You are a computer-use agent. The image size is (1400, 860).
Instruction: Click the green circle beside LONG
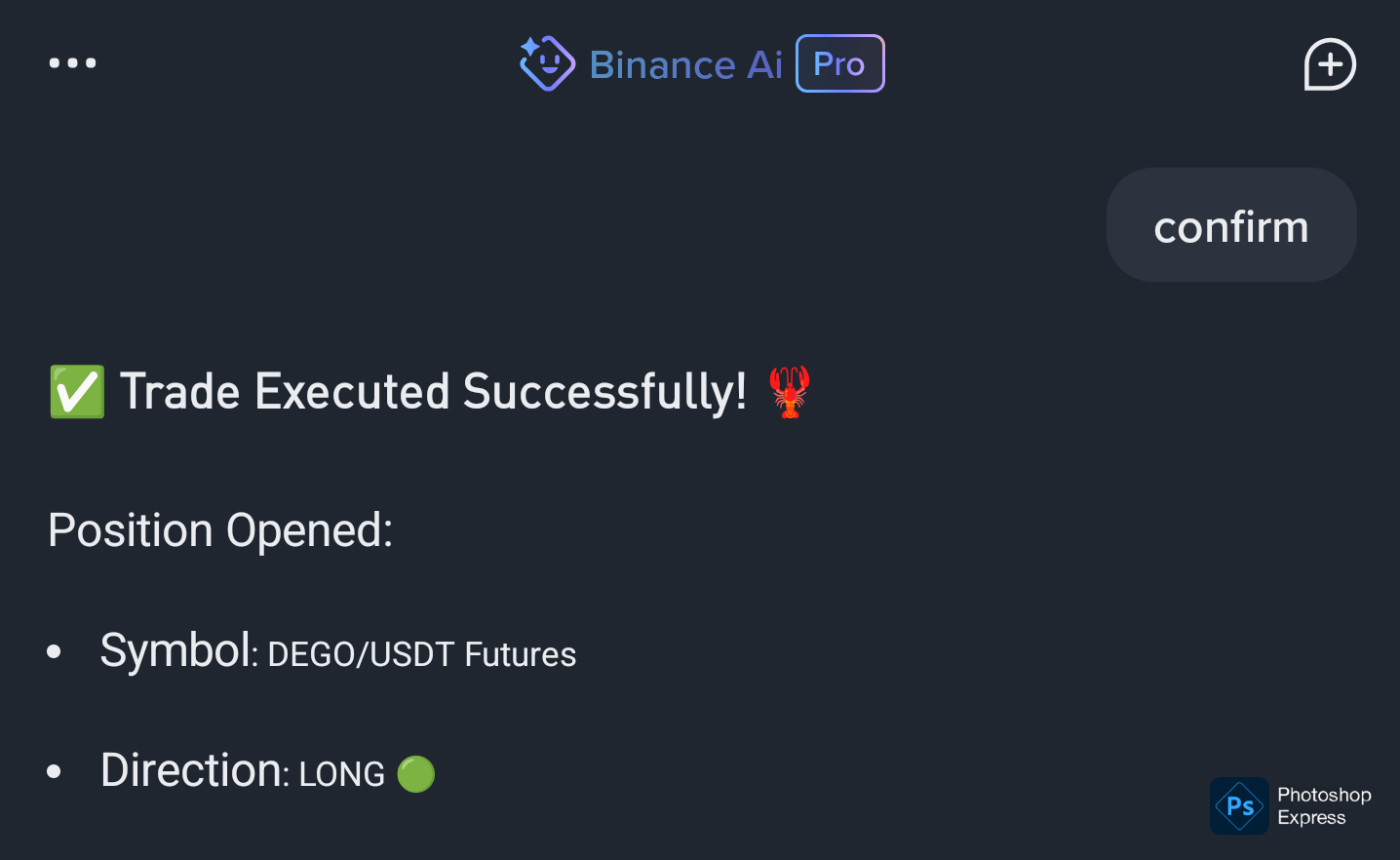pos(416,774)
